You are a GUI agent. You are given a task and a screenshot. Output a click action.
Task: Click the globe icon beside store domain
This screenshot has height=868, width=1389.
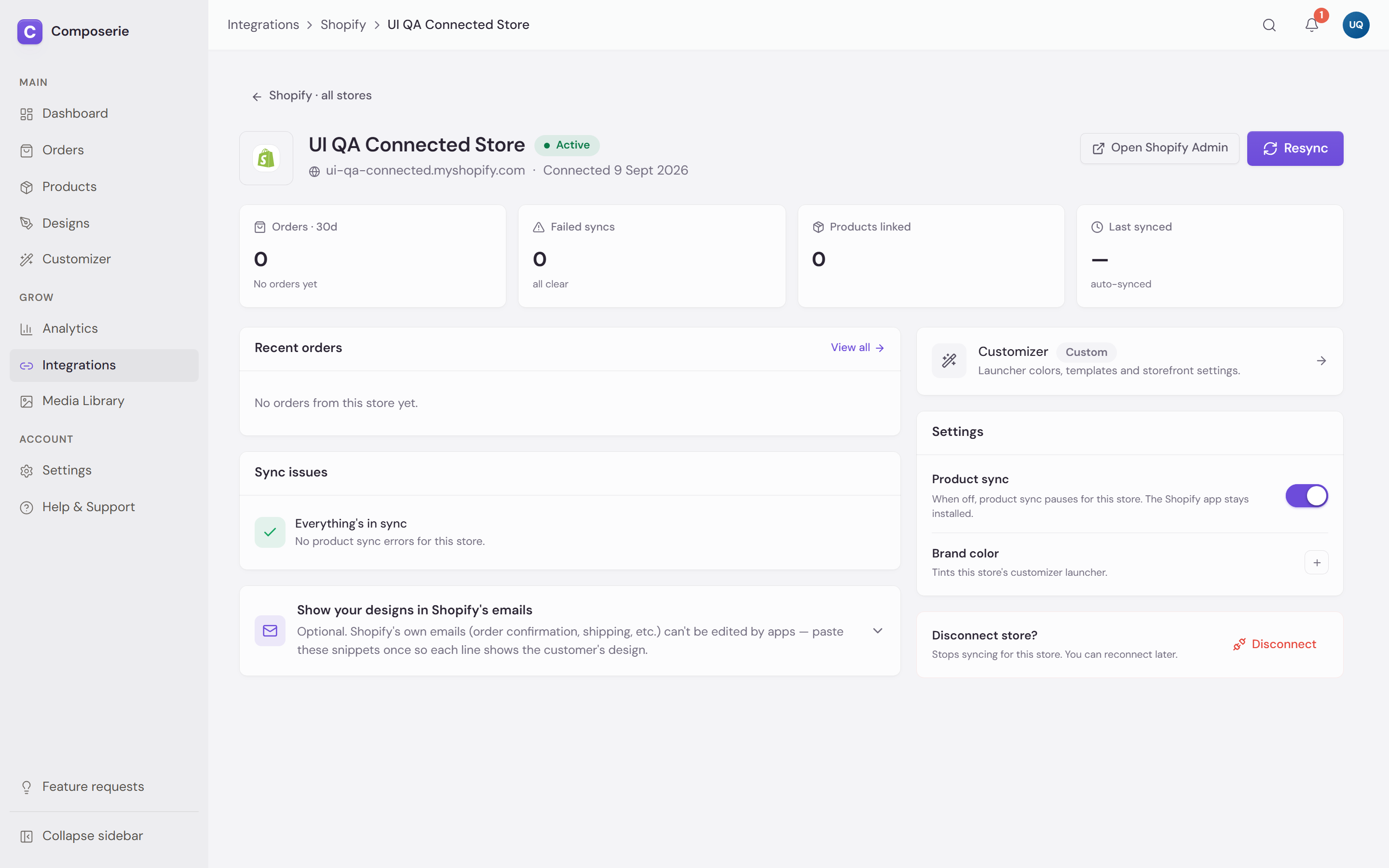point(314,171)
